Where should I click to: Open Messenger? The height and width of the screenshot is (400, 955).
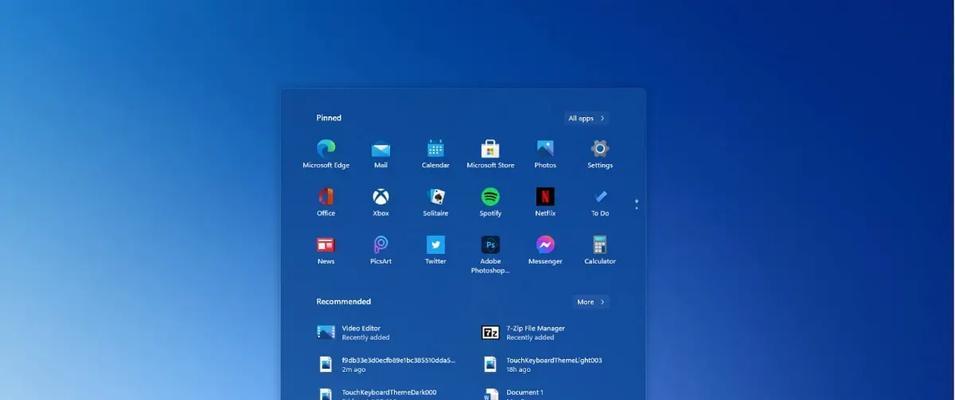(545, 250)
